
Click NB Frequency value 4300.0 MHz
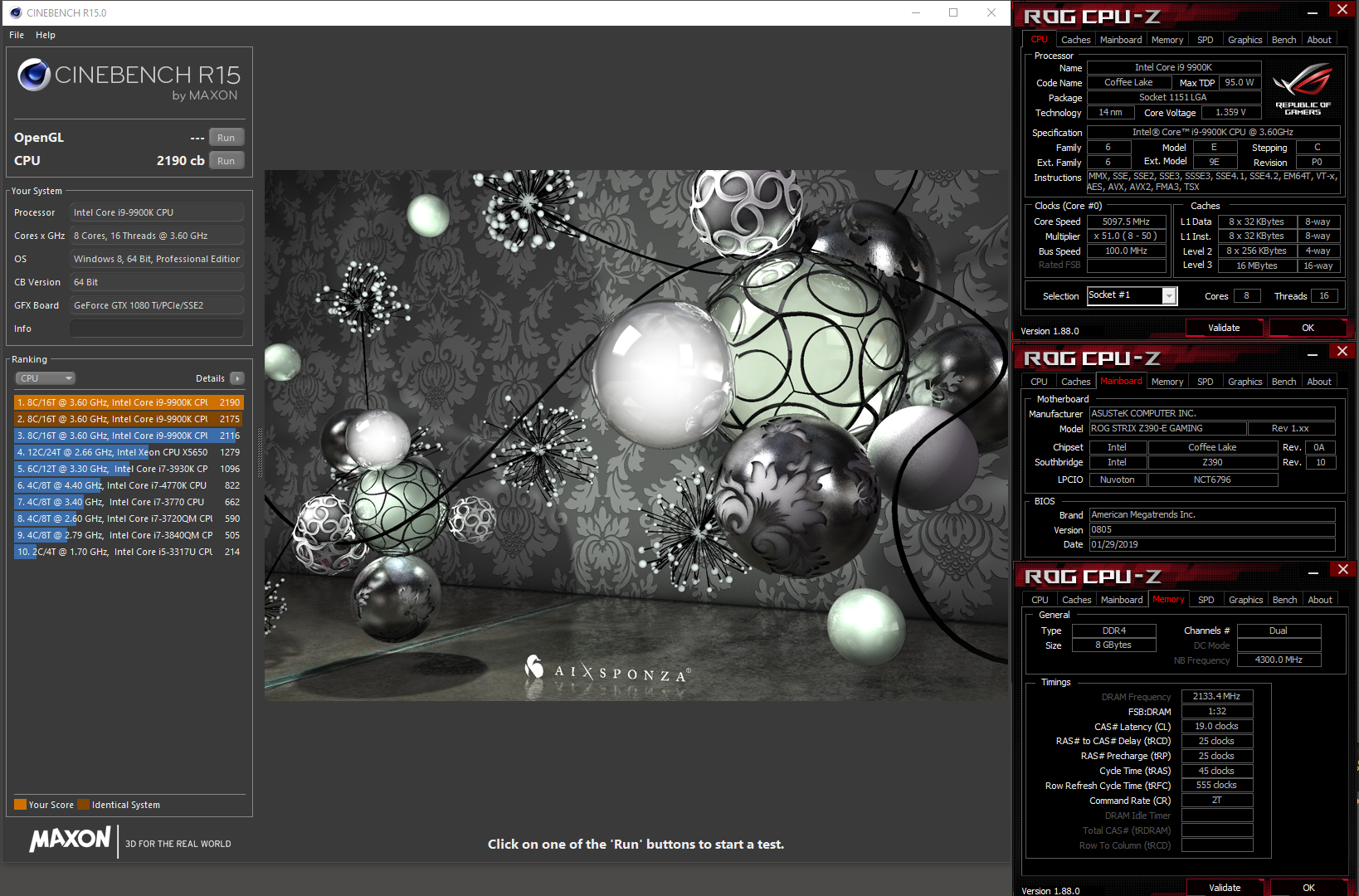(x=1279, y=660)
